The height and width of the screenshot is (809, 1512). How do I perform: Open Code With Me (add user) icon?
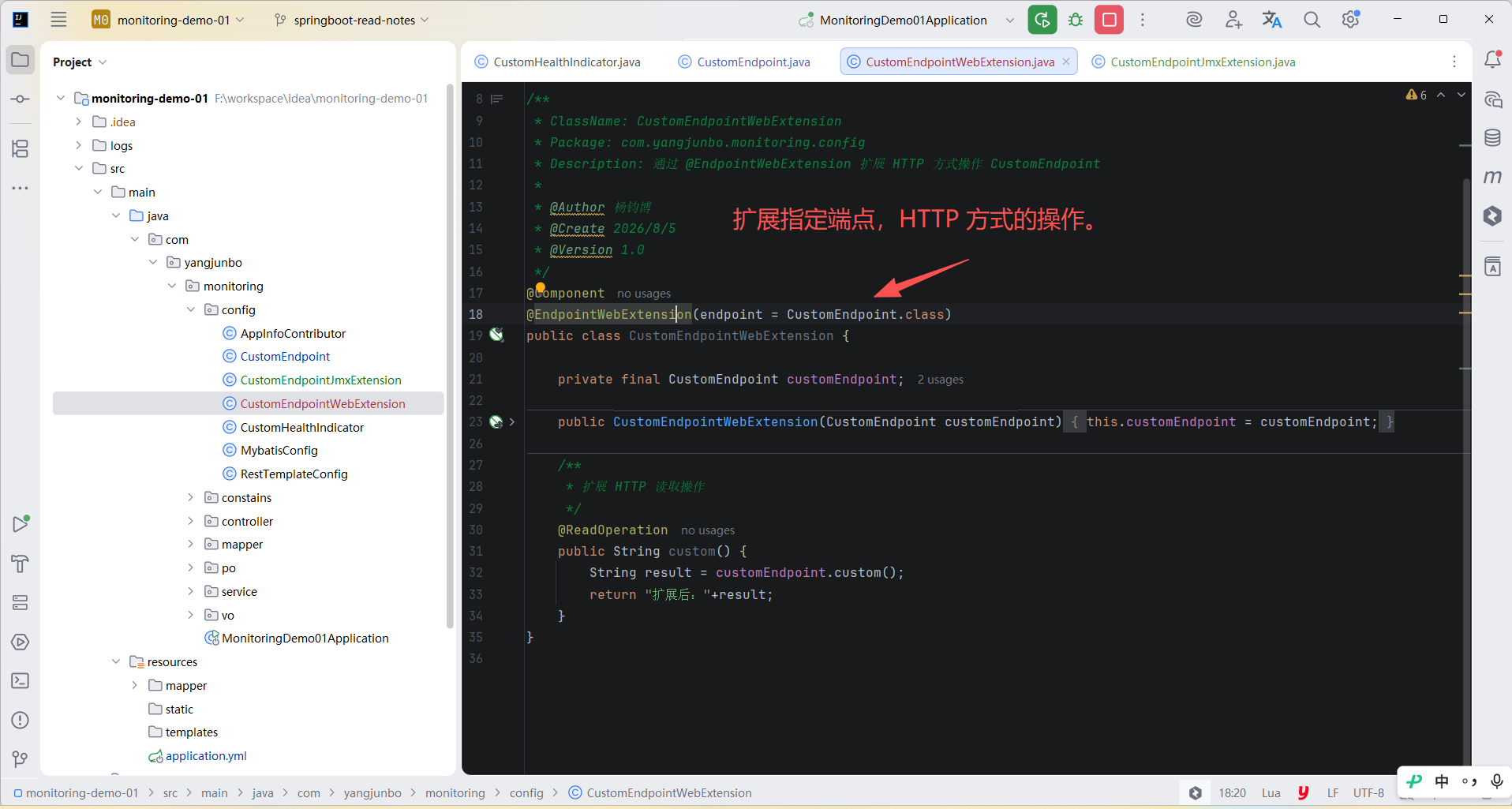1233,20
